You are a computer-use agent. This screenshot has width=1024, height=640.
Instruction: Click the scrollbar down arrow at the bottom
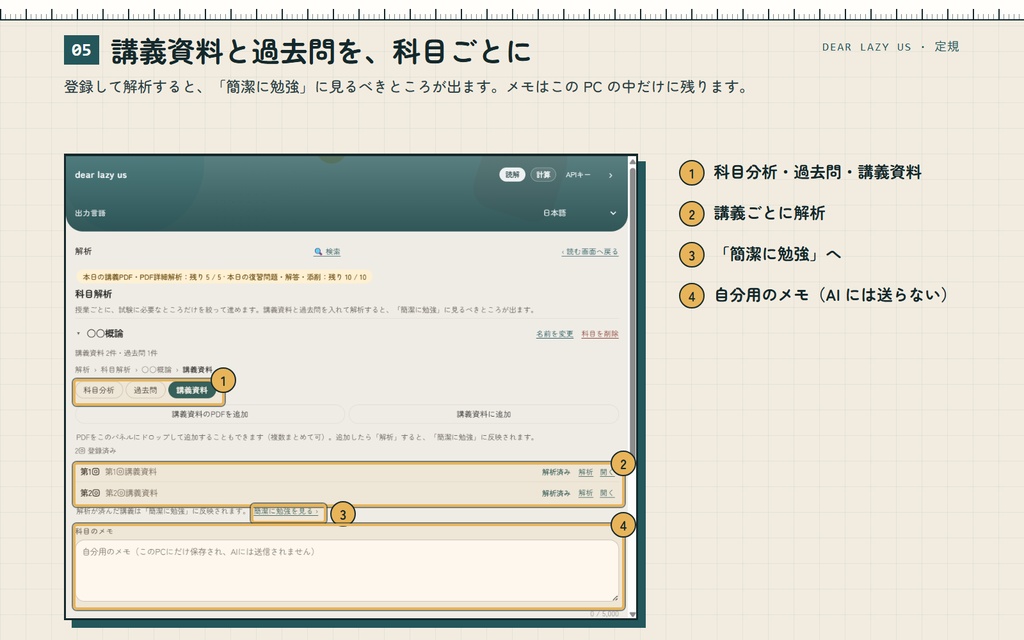[632, 614]
